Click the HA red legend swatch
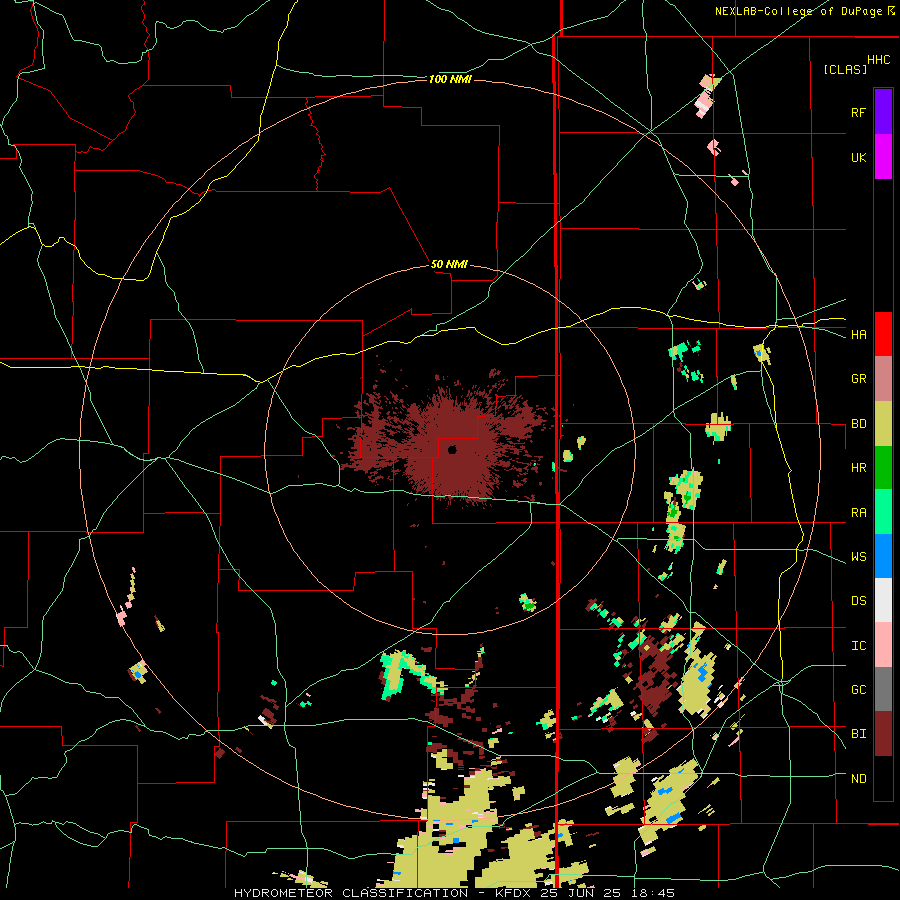The image size is (900, 900). [883, 334]
